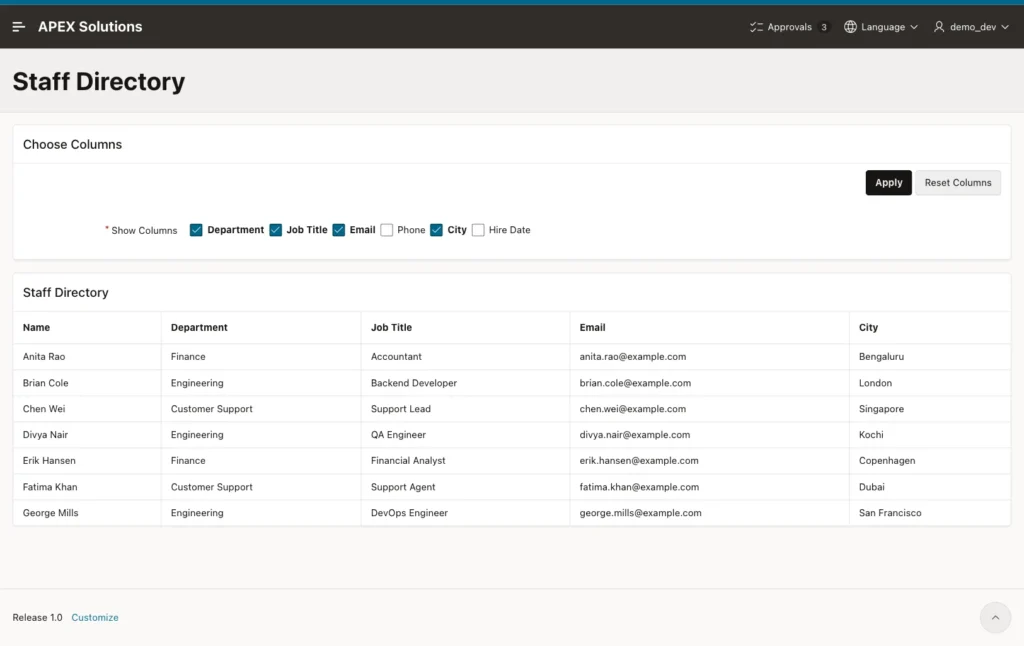
Task: Click the Bengaluru city cell
Action: click(930, 357)
